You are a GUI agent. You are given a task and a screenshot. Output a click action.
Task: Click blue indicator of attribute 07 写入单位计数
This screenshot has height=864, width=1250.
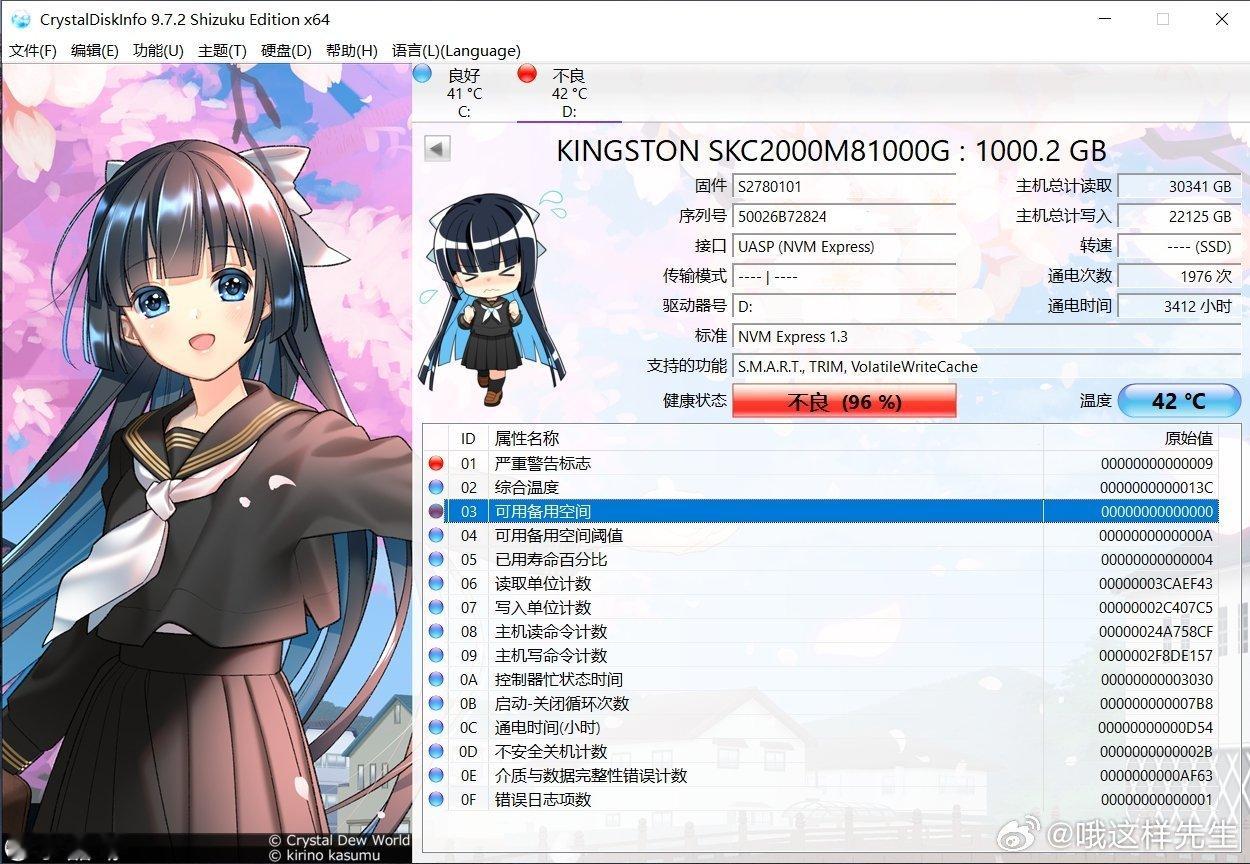pyautogui.click(x=436, y=607)
